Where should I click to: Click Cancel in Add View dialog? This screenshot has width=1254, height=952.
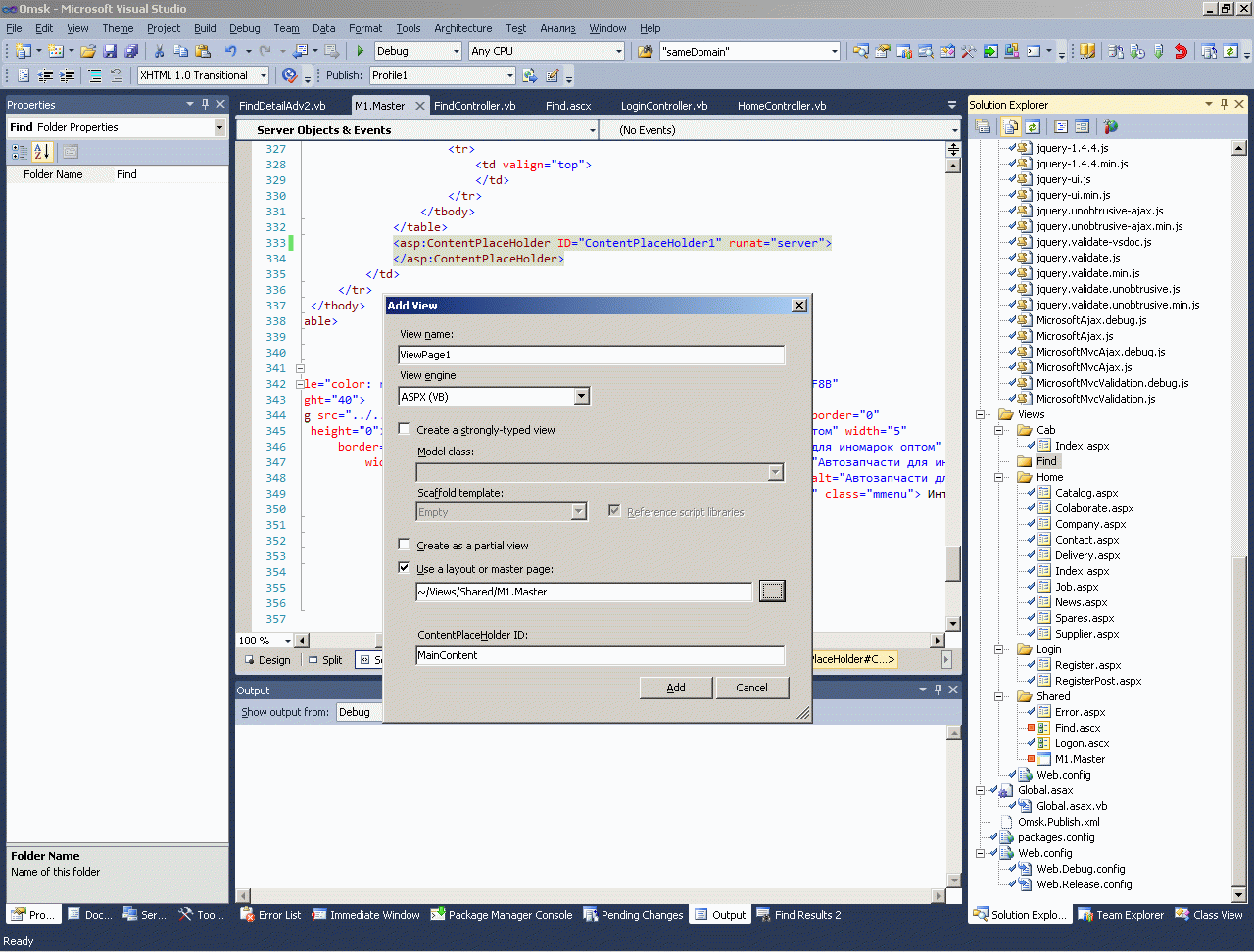click(751, 688)
